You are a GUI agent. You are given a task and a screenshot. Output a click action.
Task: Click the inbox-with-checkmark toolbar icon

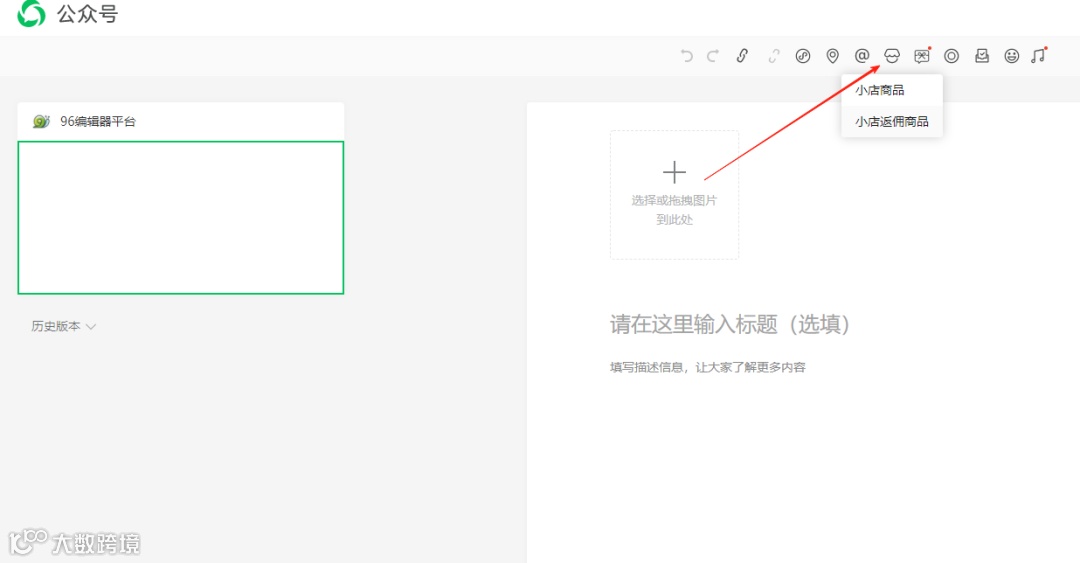pos(982,56)
